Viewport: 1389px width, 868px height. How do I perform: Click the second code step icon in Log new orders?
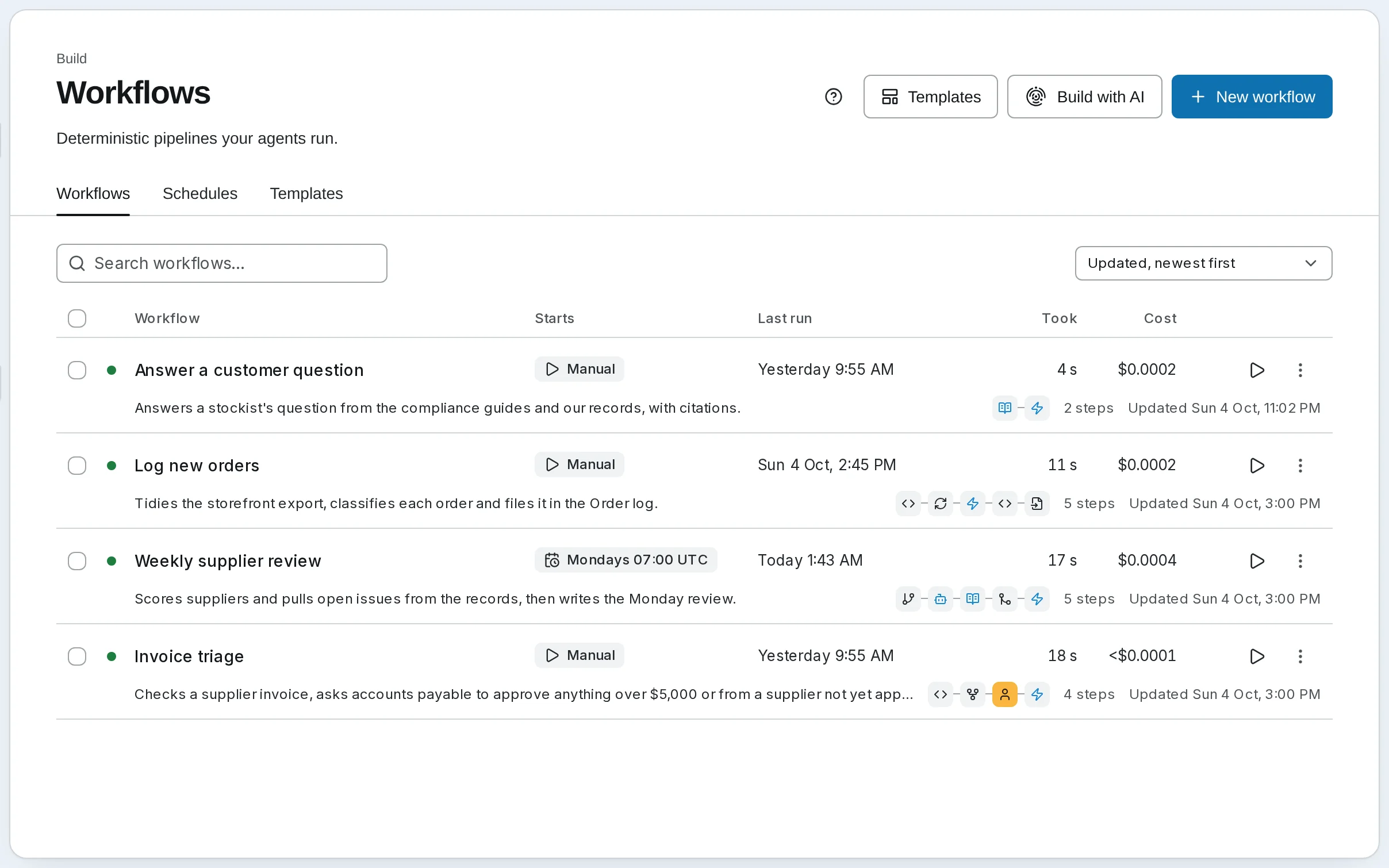(1004, 504)
